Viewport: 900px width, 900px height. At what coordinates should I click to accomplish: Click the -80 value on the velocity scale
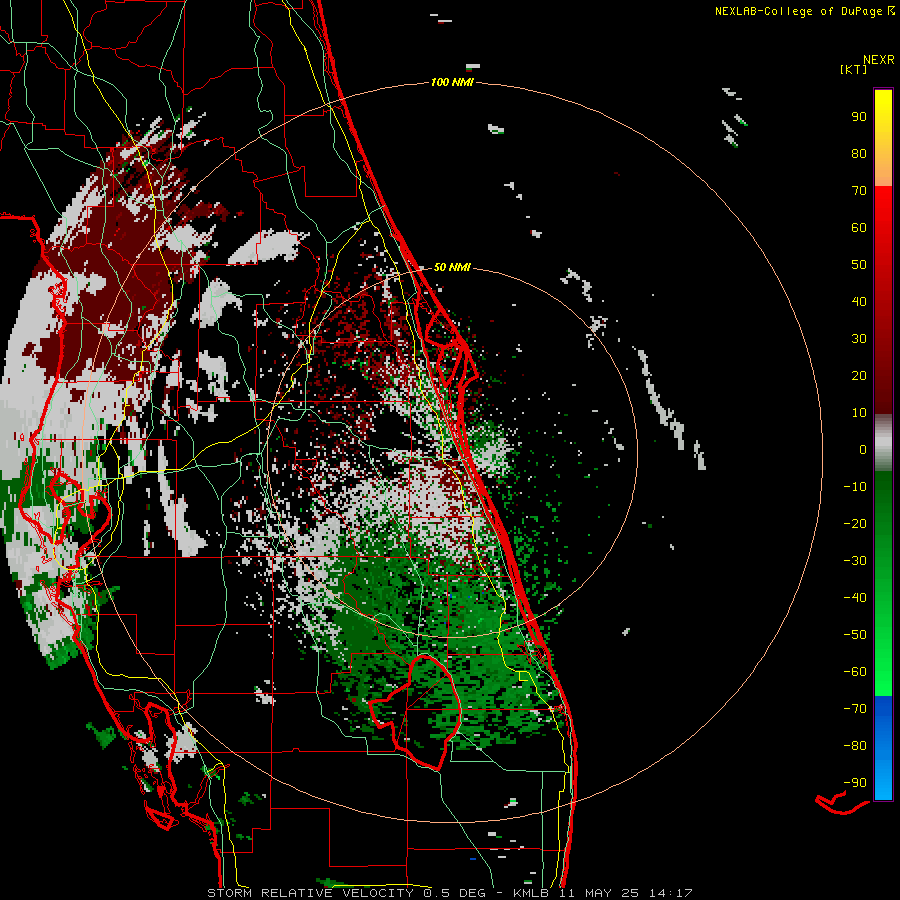(x=855, y=746)
